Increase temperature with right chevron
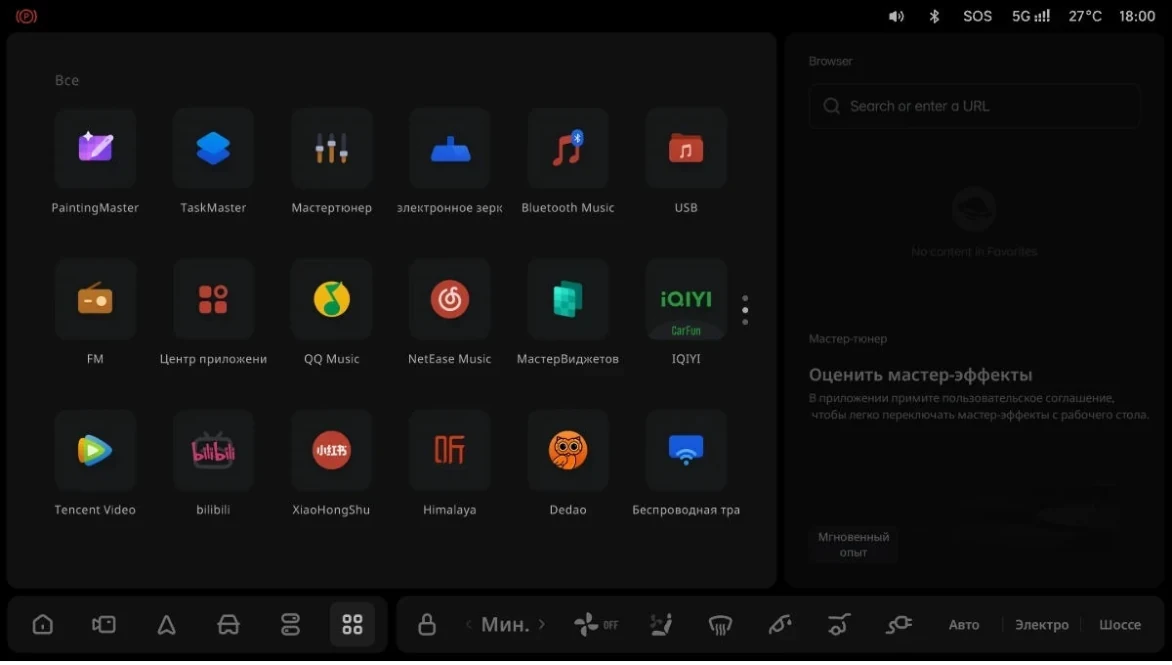Viewport: 1172px width, 665px height. [542, 624]
